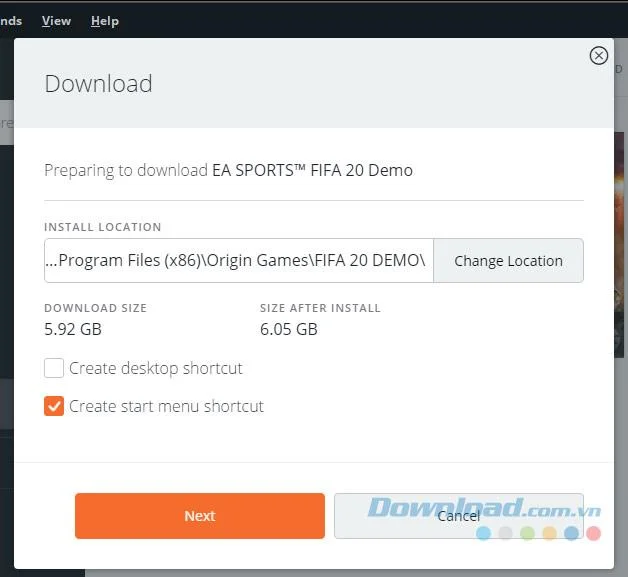Click the orange Next button
The image size is (628, 577).
pos(200,516)
